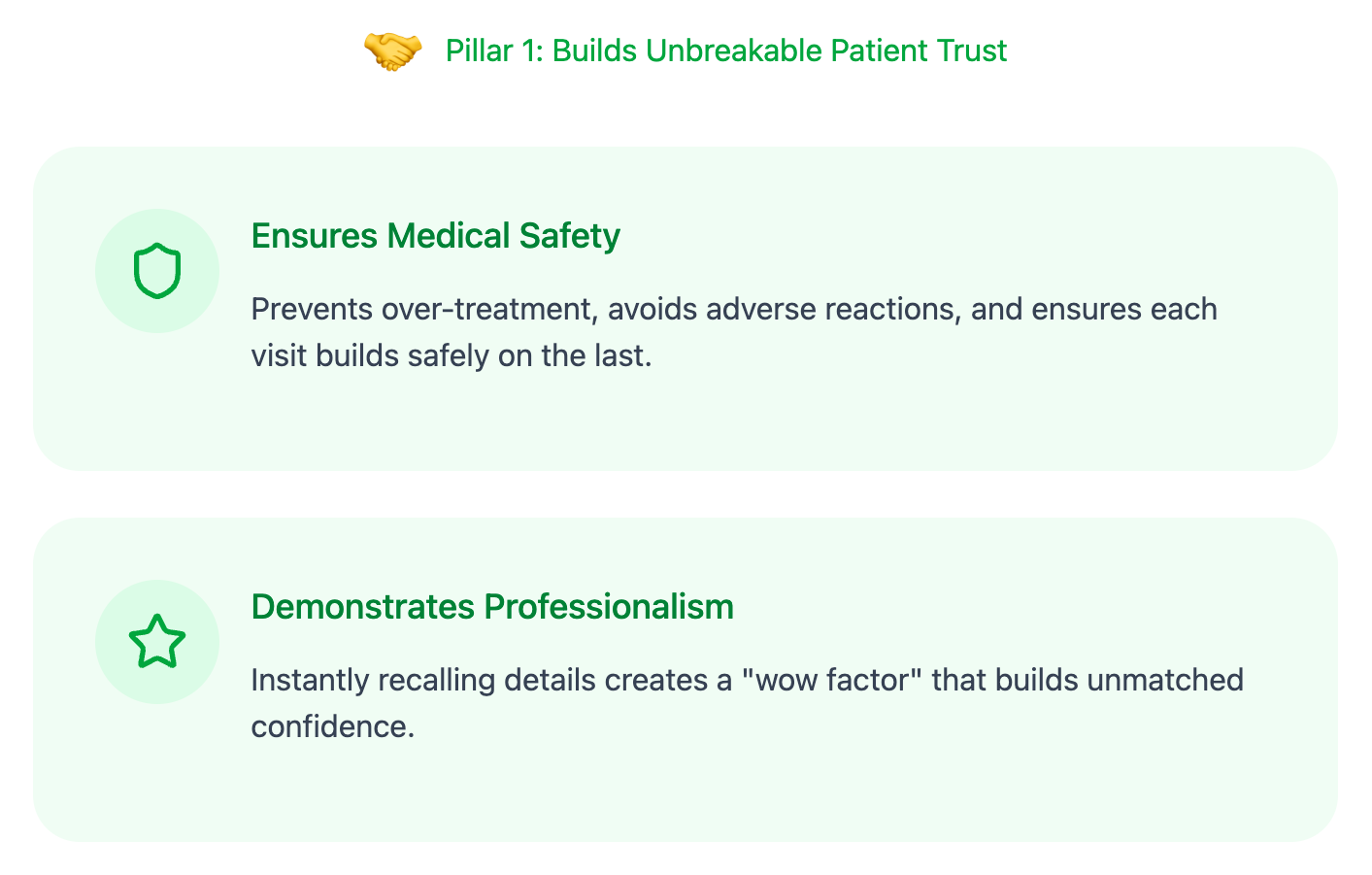Click the green star outline icon

[157, 642]
